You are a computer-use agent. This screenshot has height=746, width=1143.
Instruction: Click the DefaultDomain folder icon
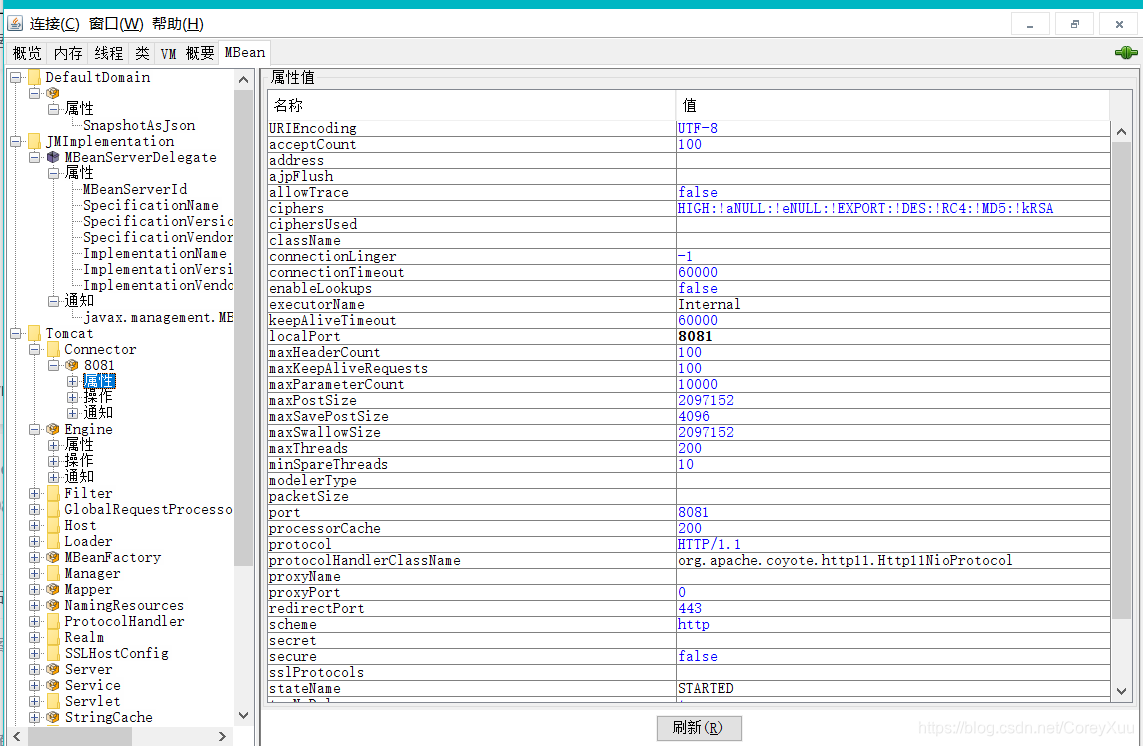point(34,77)
